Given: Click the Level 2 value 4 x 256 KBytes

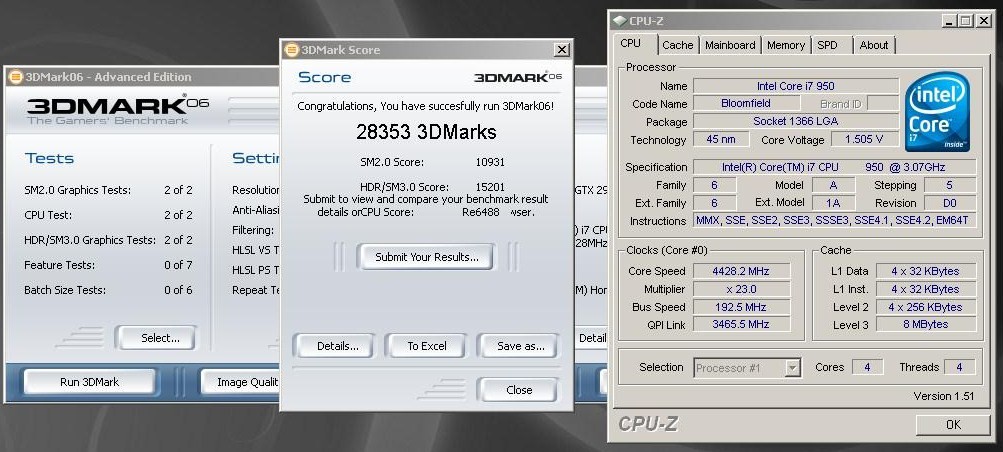Looking at the screenshot, I should 926,307.
